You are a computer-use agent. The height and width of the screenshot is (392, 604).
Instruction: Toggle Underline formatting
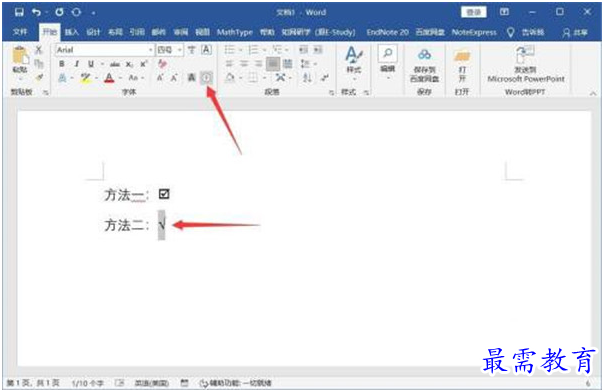pyautogui.click(x=91, y=64)
